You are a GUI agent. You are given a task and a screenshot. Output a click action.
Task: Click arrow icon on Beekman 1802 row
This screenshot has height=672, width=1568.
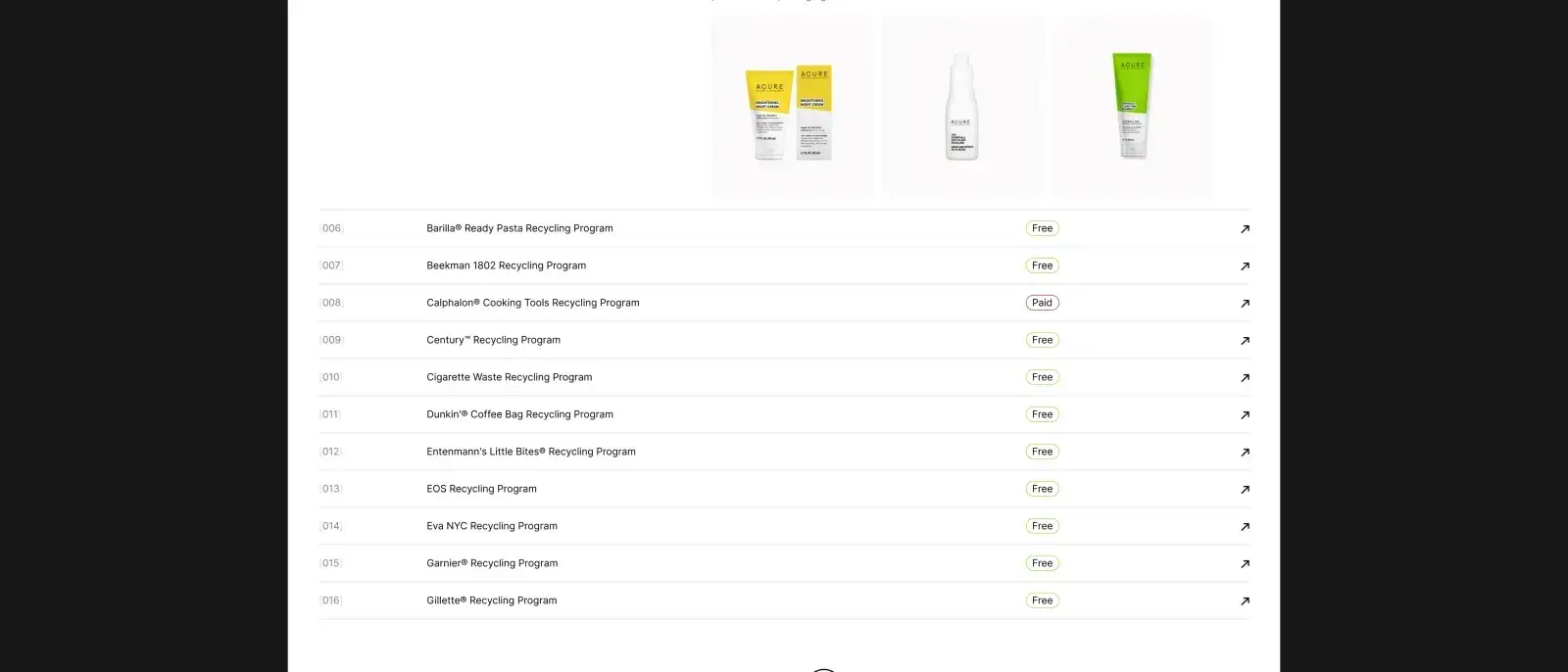coord(1245,266)
